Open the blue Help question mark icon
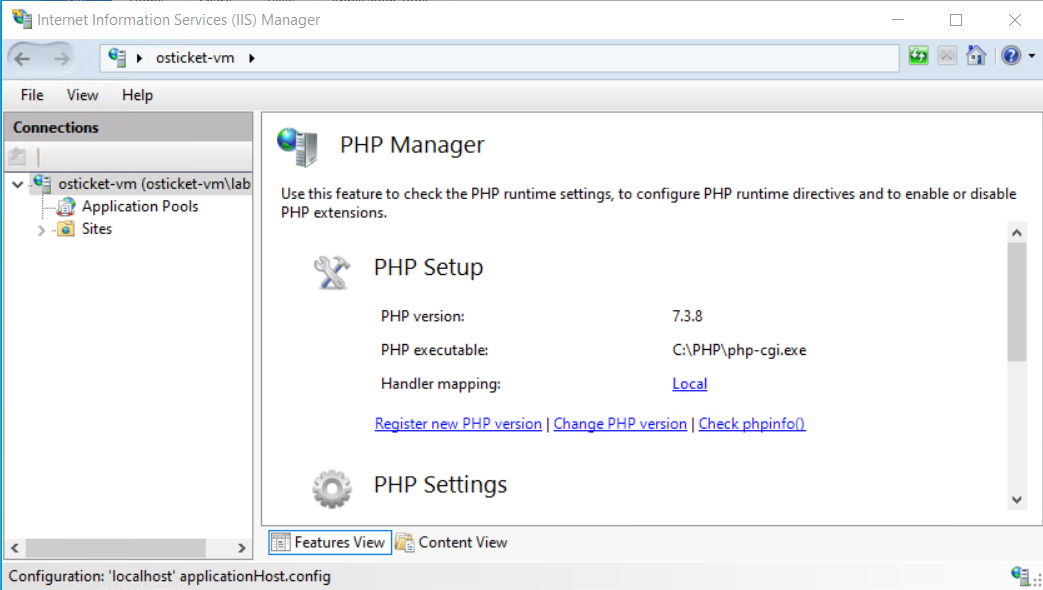The height and width of the screenshot is (590, 1043). point(1011,55)
